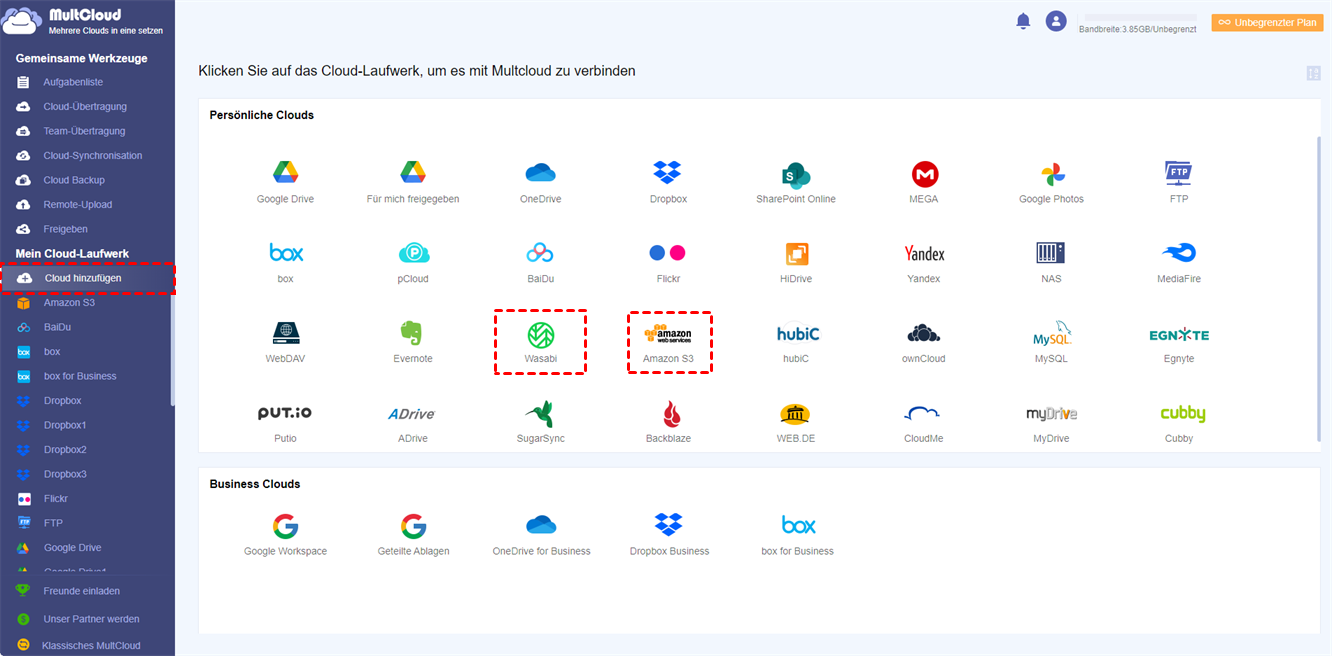This screenshot has height=656, width=1332.
Task: Add OneDrive for Business cloud
Action: [x=541, y=525]
